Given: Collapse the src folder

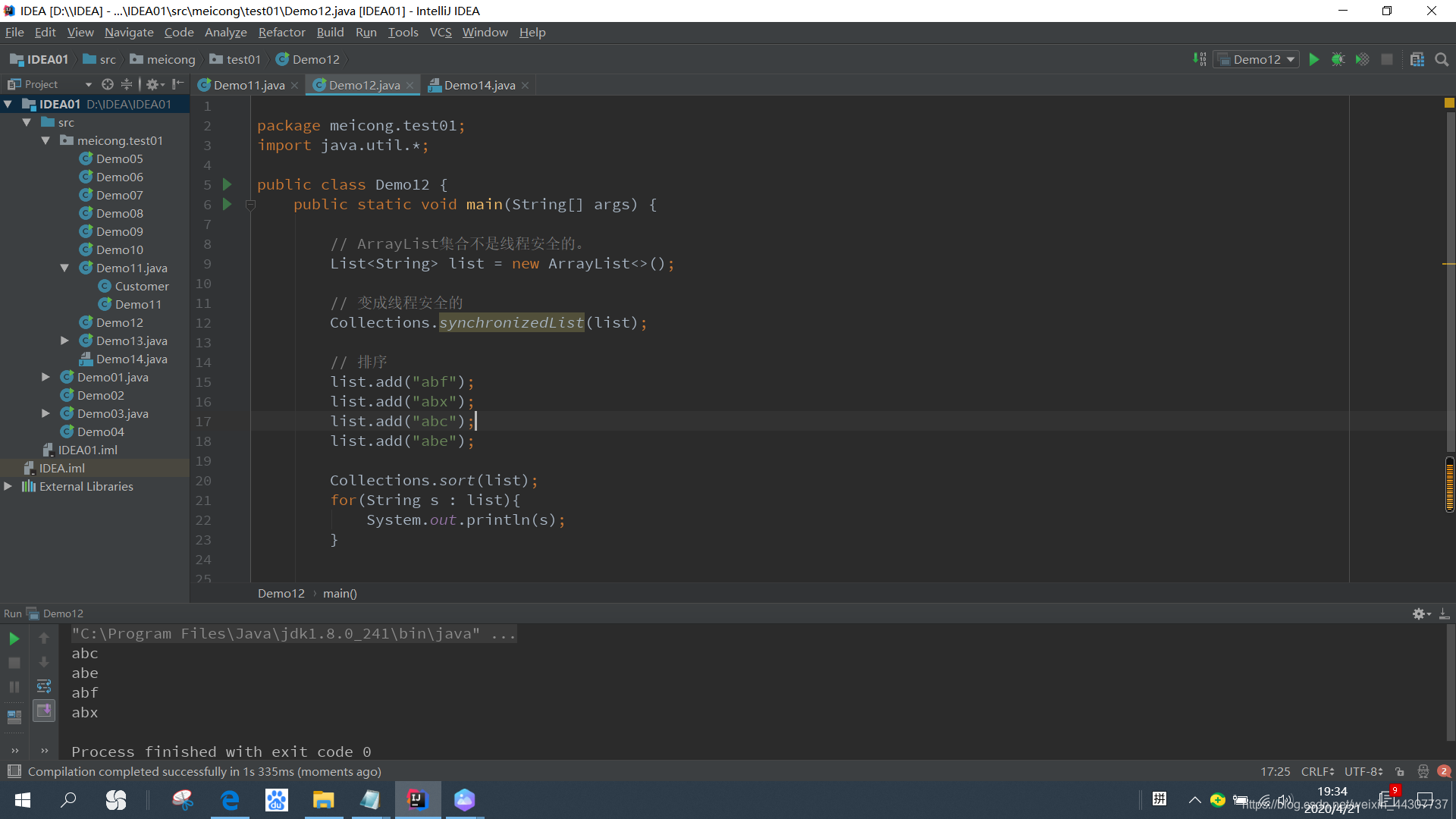Looking at the screenshot, I should pyautogui.click(x=27, y=122).
